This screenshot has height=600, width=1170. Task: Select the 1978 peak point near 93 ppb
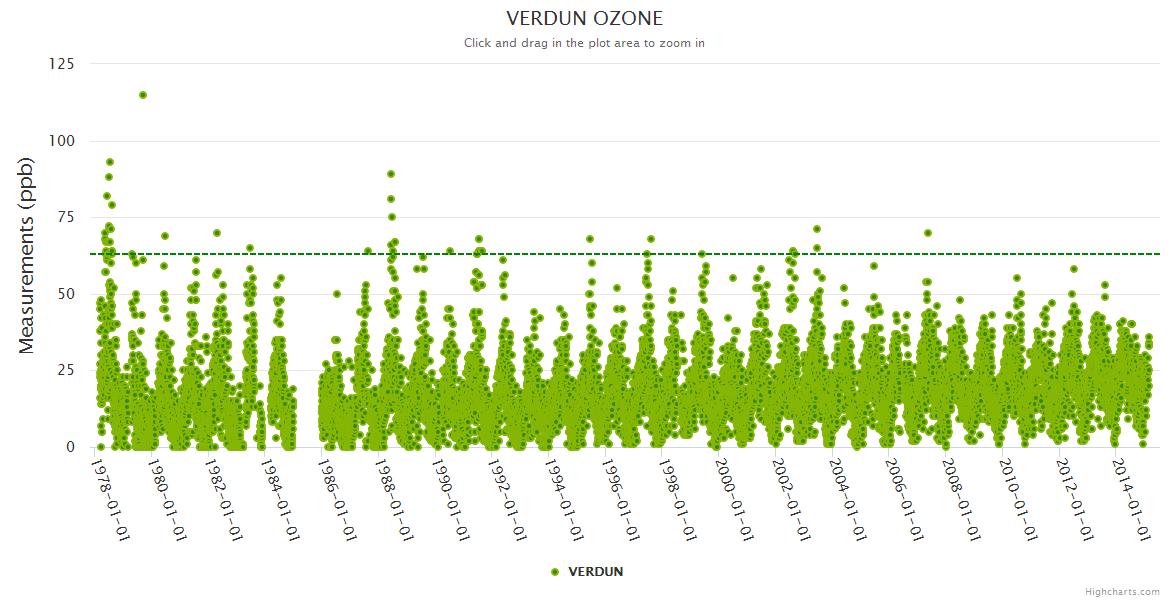tap(110, 162)
